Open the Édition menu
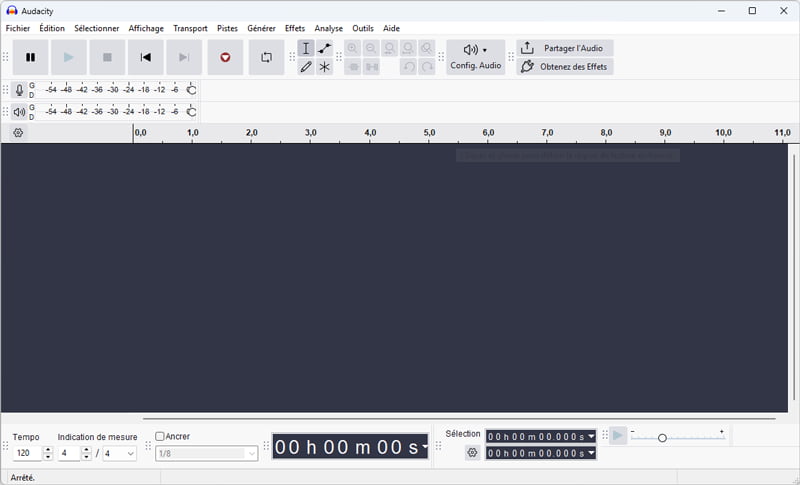Image resolution: width=800 pixels, height=485 pixels. tap(52, 29)
